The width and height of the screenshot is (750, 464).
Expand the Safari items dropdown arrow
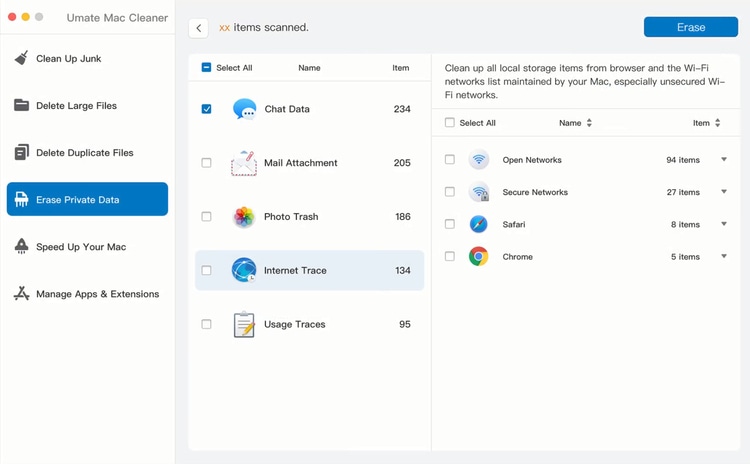click(724, 225)
